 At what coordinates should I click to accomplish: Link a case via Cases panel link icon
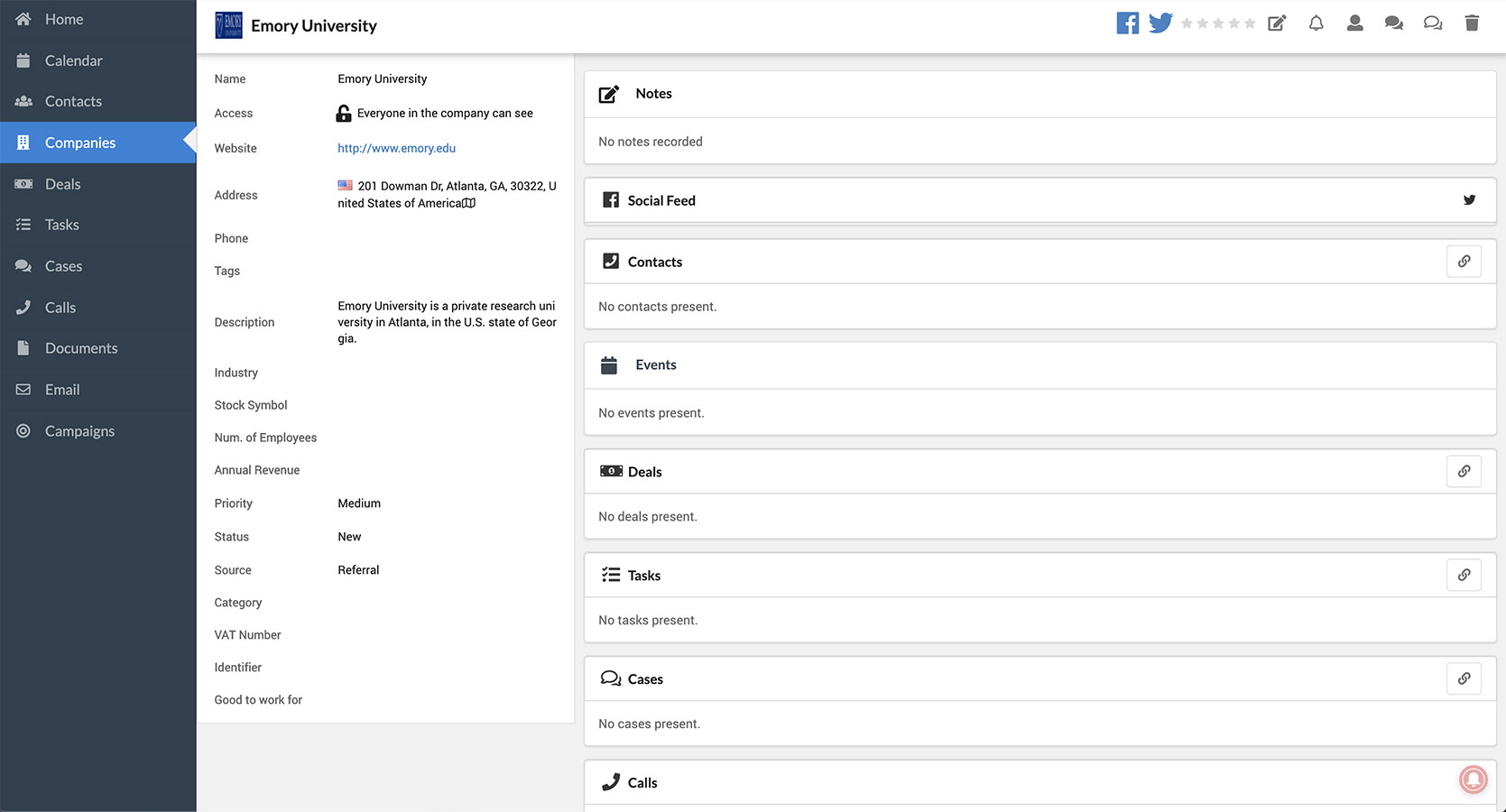[x=1464, y=678]
